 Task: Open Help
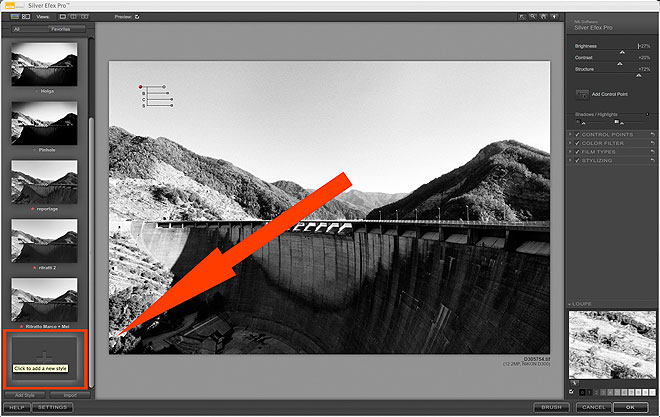(x=17, y=407)
